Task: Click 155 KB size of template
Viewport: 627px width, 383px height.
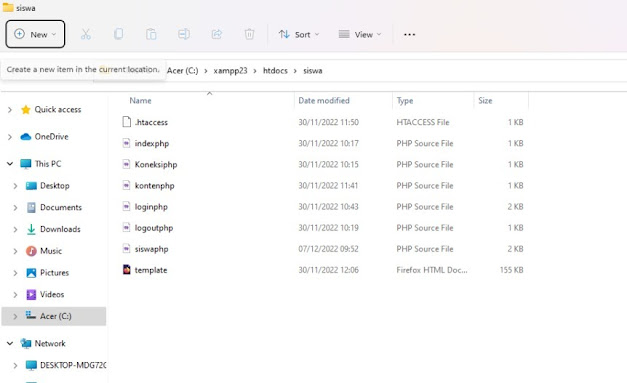Action: [x=511, y=270]
